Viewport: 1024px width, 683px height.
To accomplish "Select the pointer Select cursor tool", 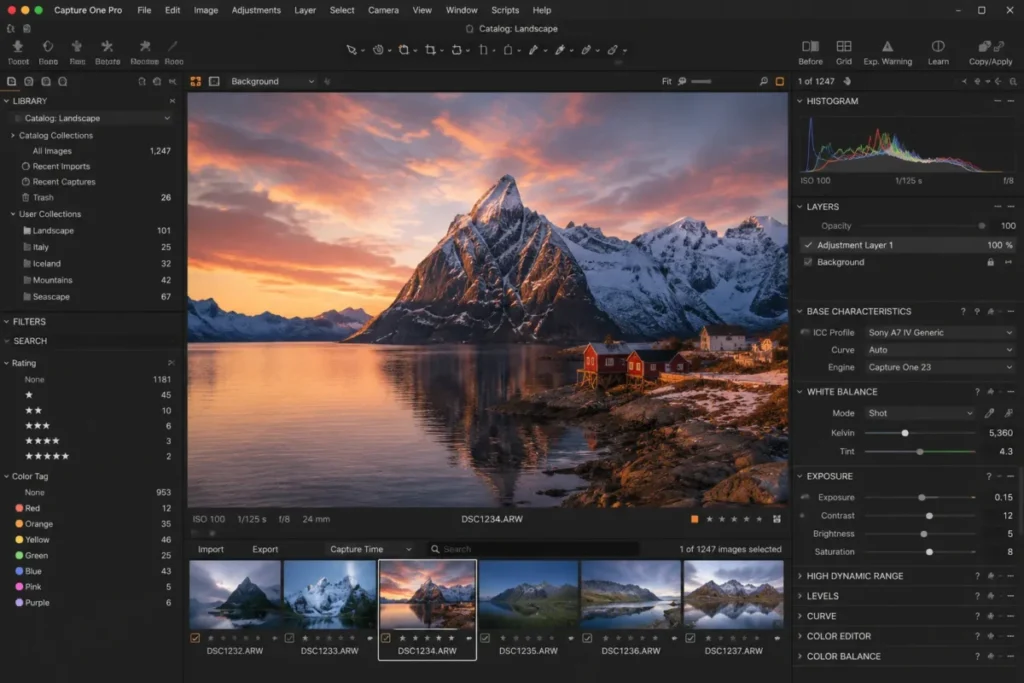I will tap(351, 50).
